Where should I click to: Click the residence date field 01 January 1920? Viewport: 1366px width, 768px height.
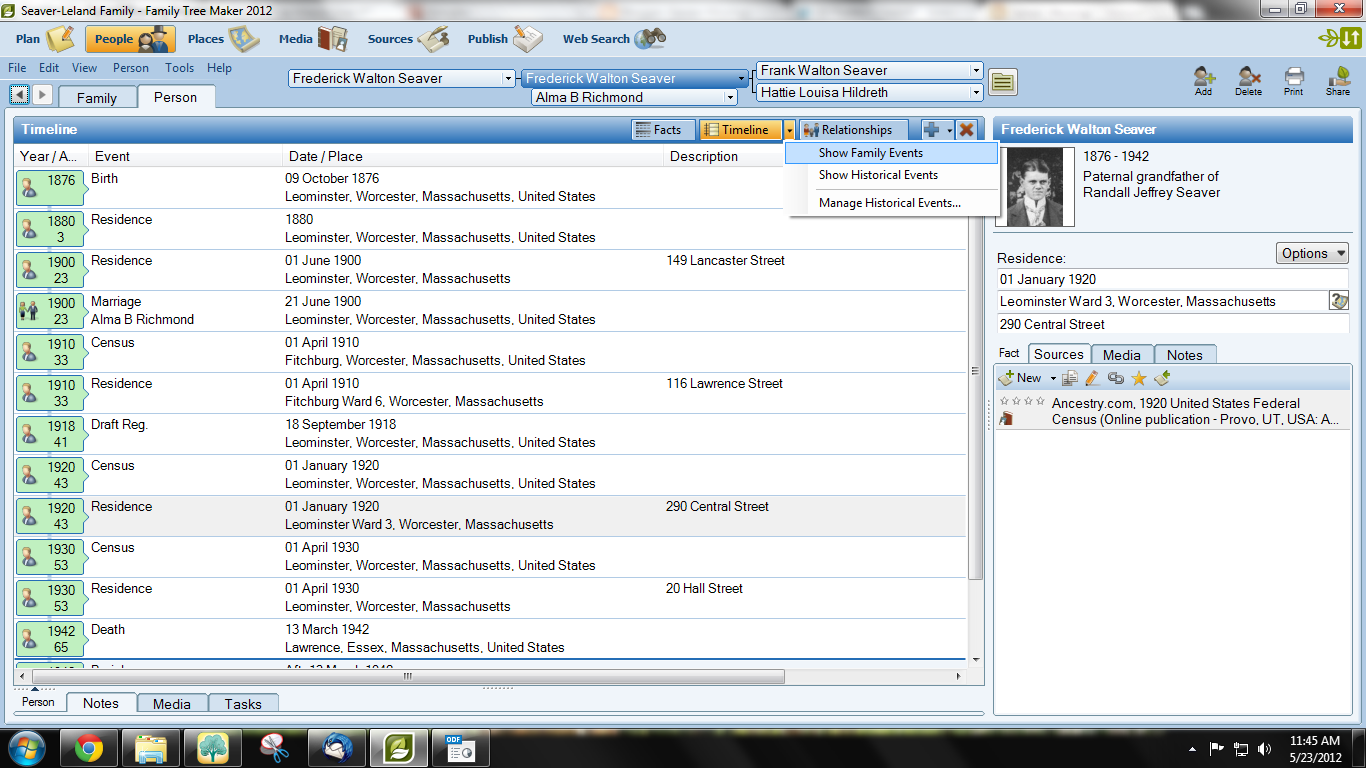[x=1172, y=279]
